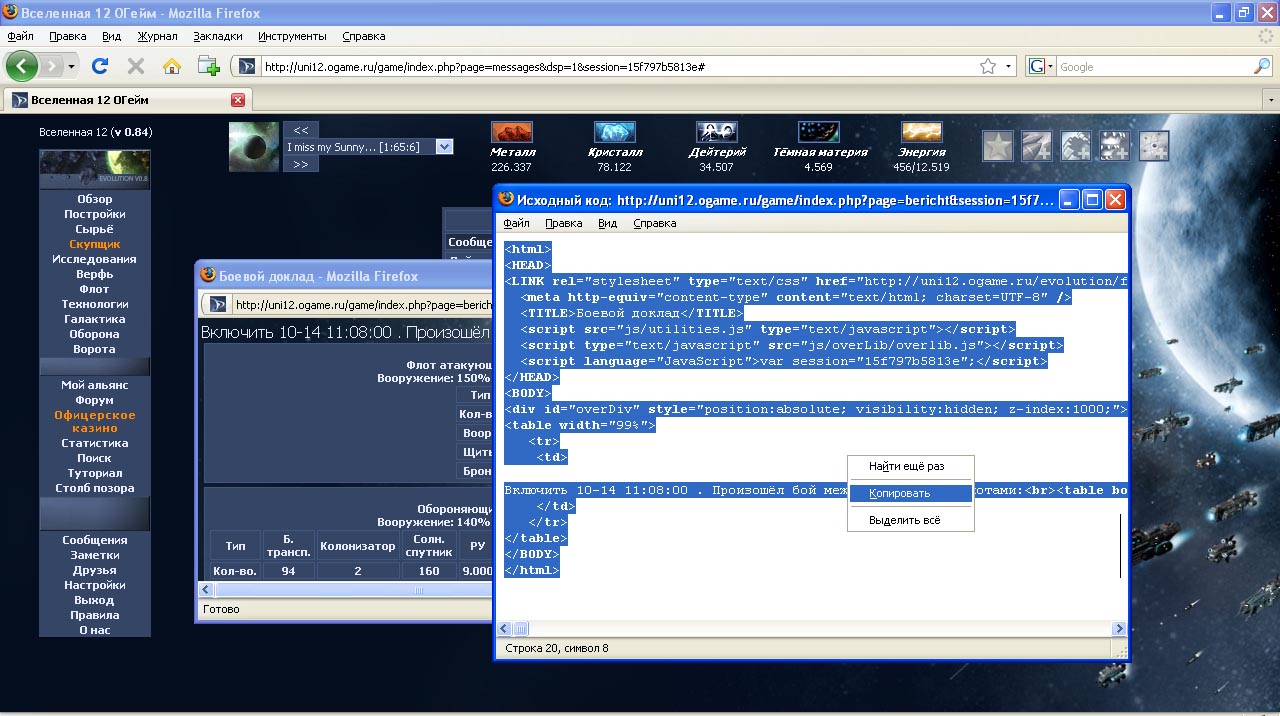The height and width of the screenshot is (716, 1280).
Task: Click the Dark Matter resource icon
Action: (x=818, y=132)
